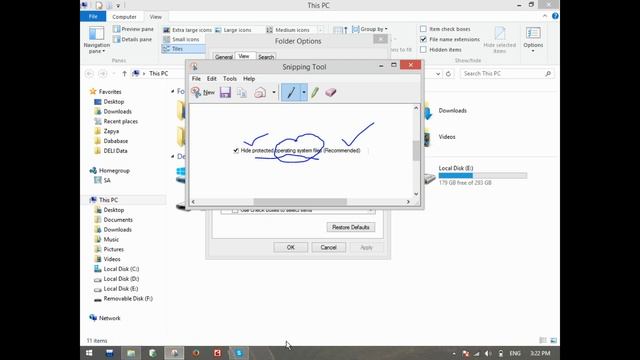Select the Pen tool in Snipping Tool
Image resolution: width=640 pixels, height=360 pixels.
(x=291, y=93)
